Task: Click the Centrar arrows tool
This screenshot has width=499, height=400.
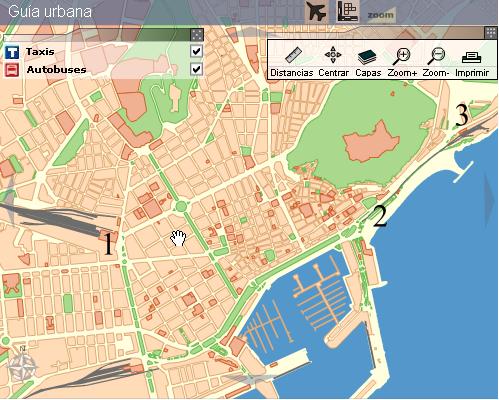Action: [333, 62]
